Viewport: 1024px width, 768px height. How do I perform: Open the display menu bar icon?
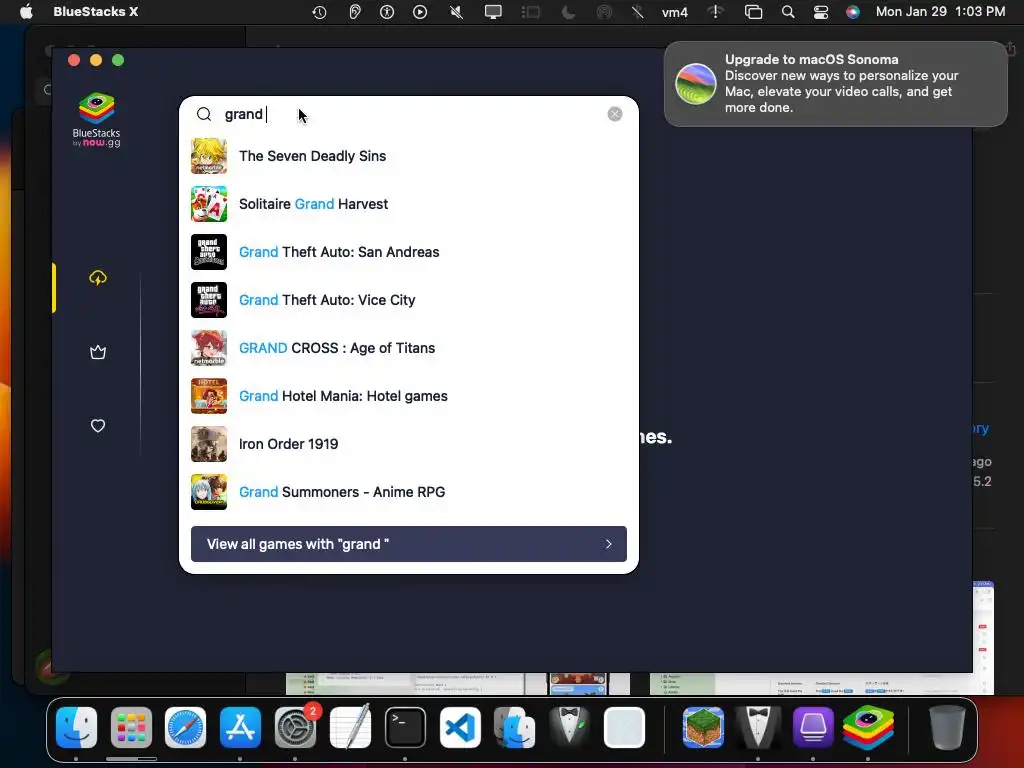point(493,12)
